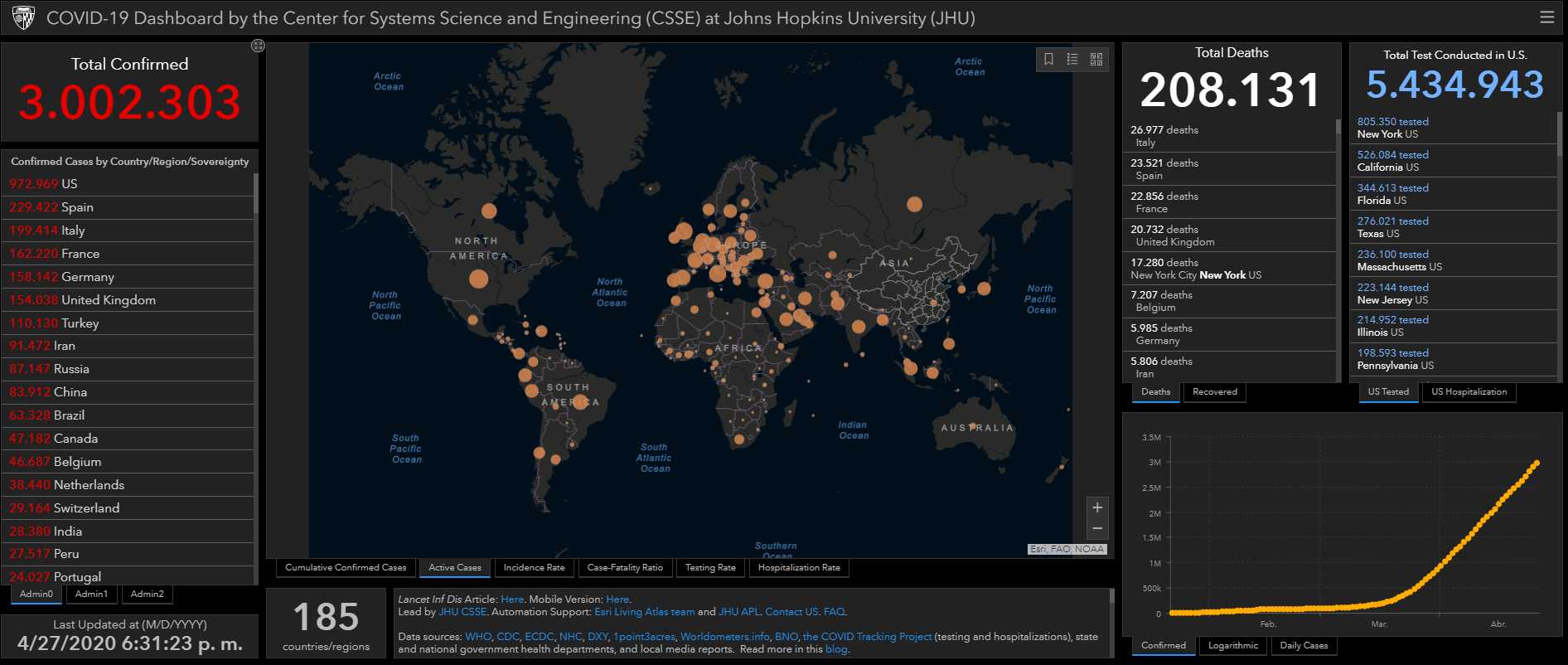Select the 162.220 France row
Image resolution: width=1568 pixels, height=665 pixels.
[128, 254]
